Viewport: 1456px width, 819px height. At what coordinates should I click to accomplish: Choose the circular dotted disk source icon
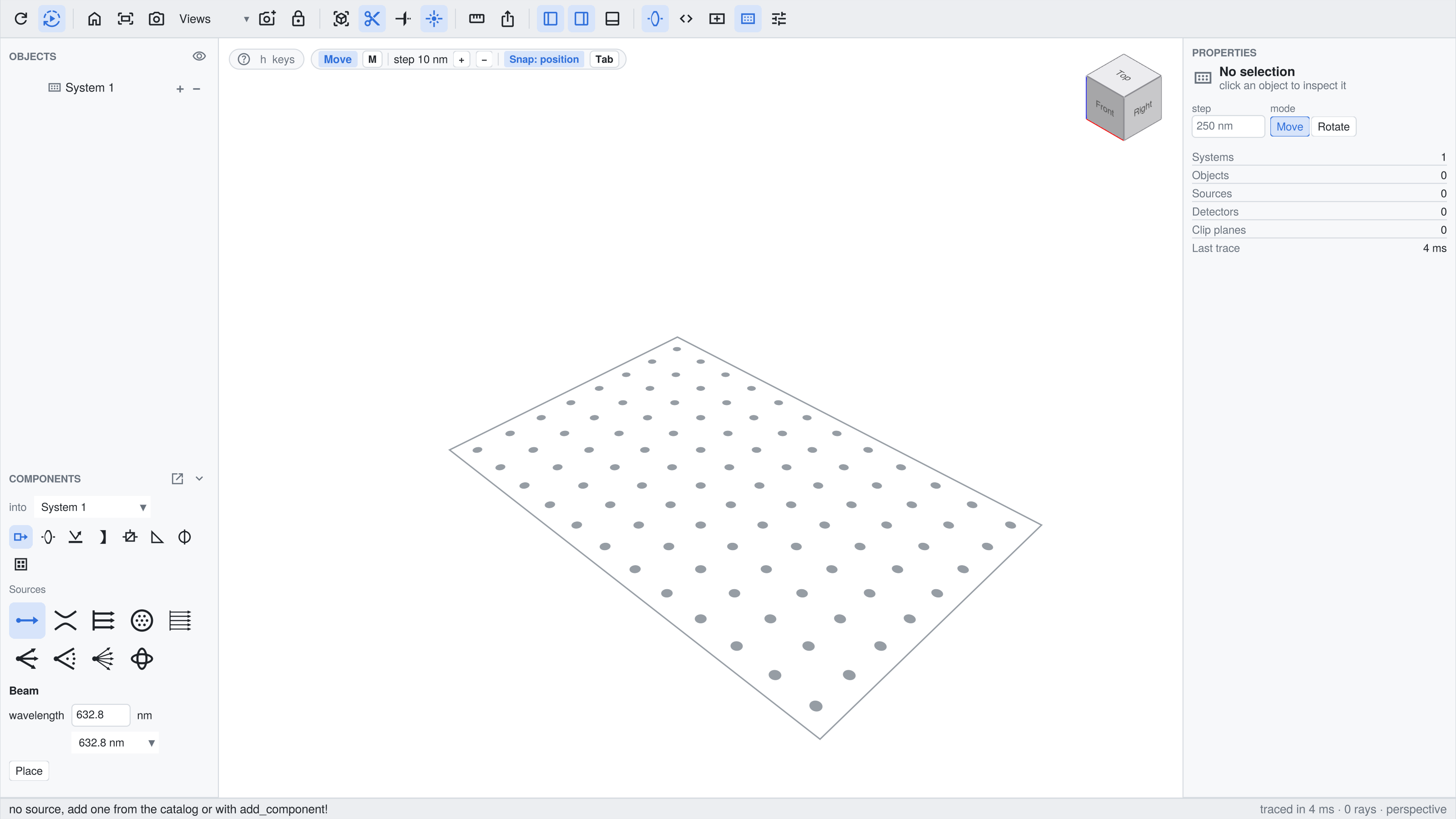coord(142,621)
